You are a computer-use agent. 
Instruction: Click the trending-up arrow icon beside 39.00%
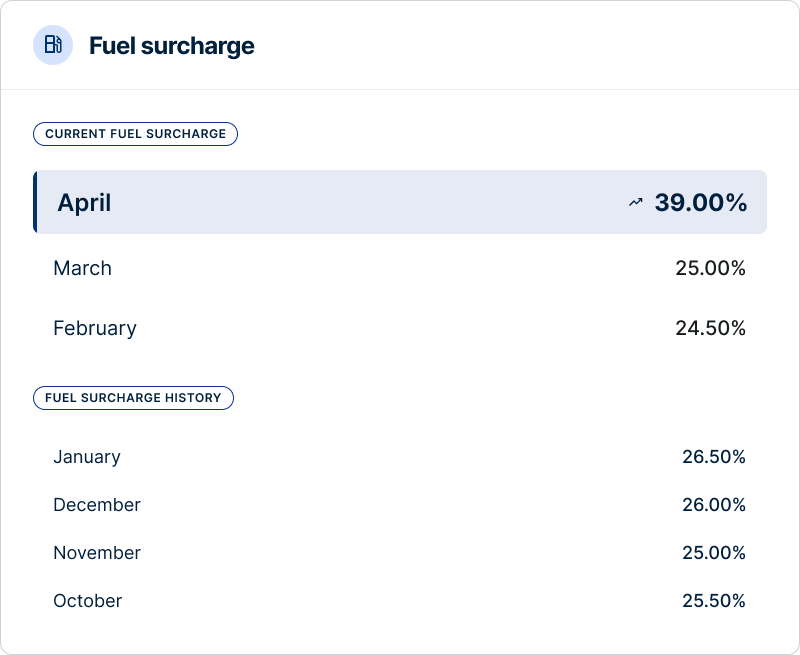(635, 203)
